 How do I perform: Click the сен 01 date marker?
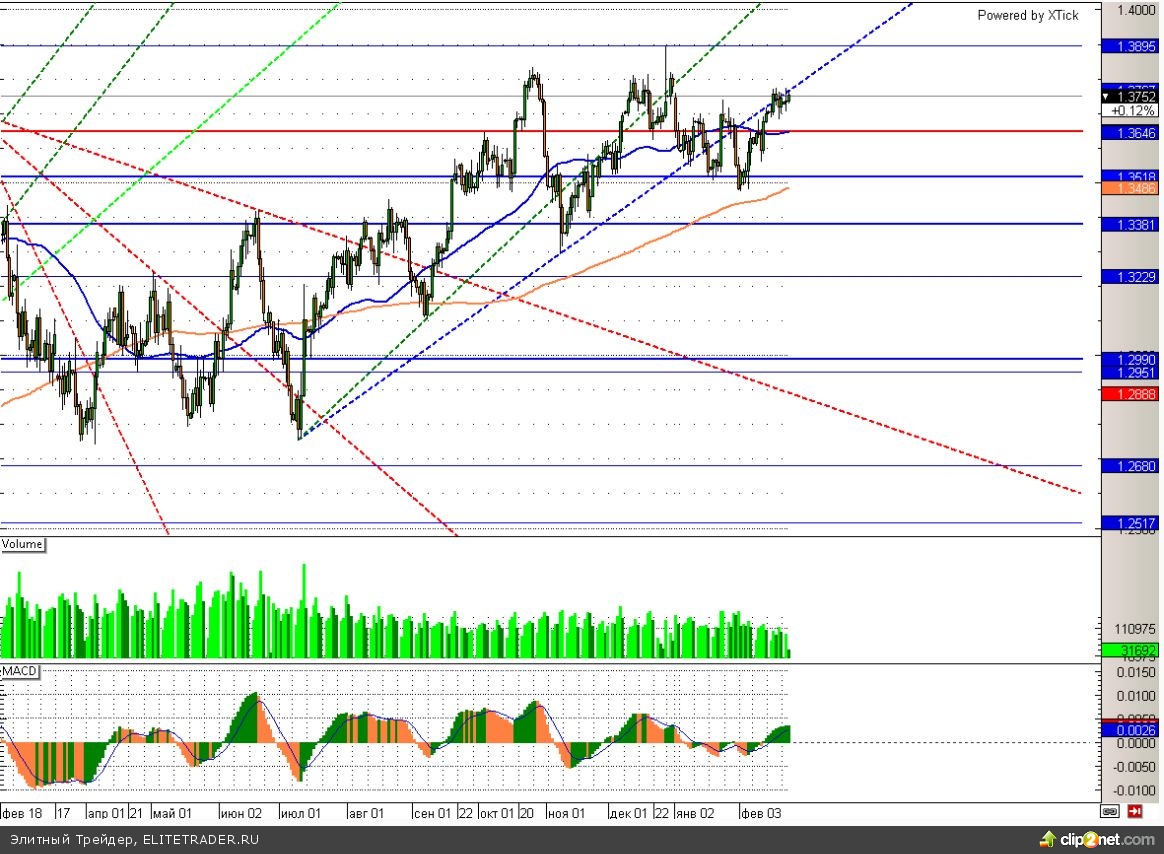coord(432,813)
